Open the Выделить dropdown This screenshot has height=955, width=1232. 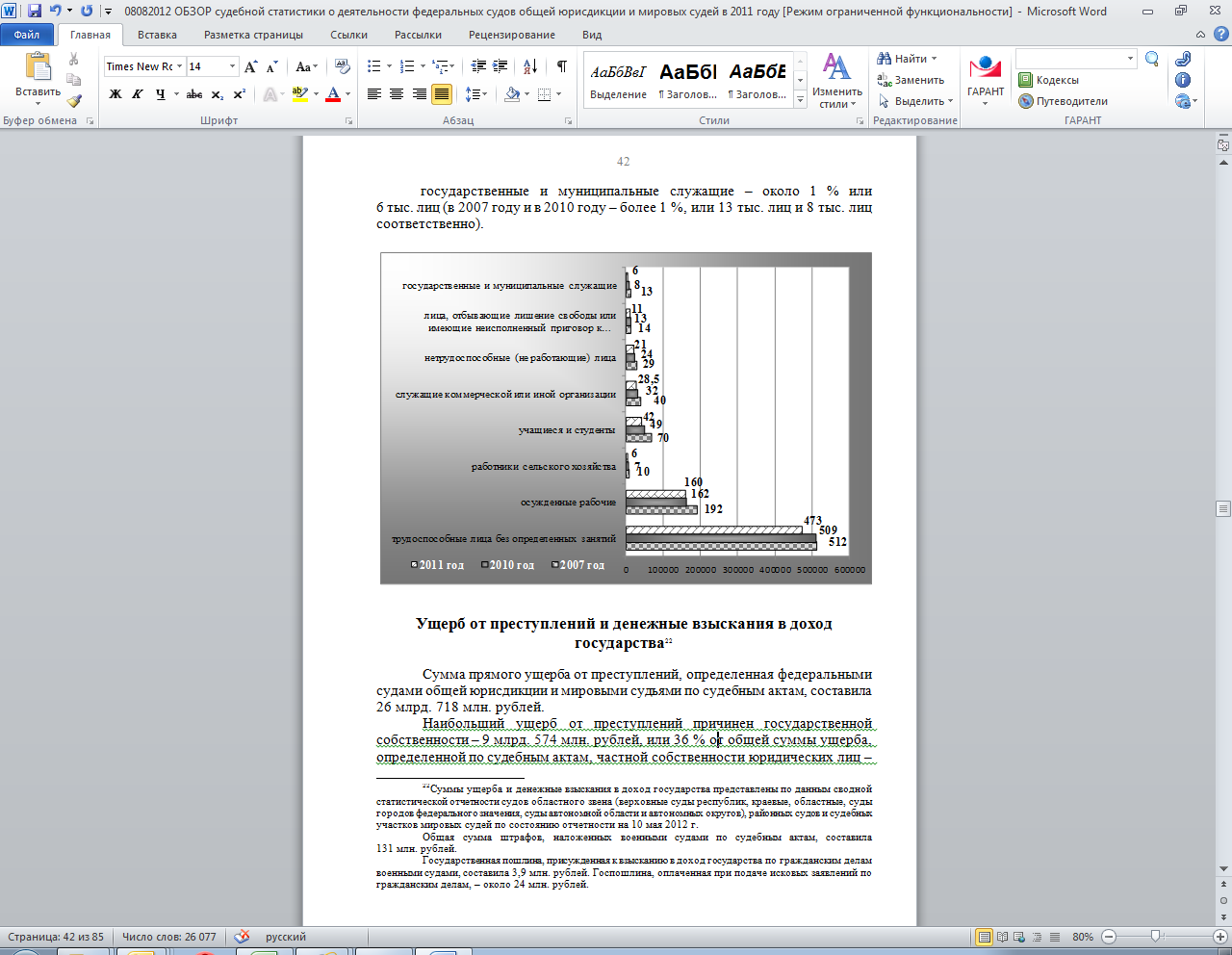[915, 101]
